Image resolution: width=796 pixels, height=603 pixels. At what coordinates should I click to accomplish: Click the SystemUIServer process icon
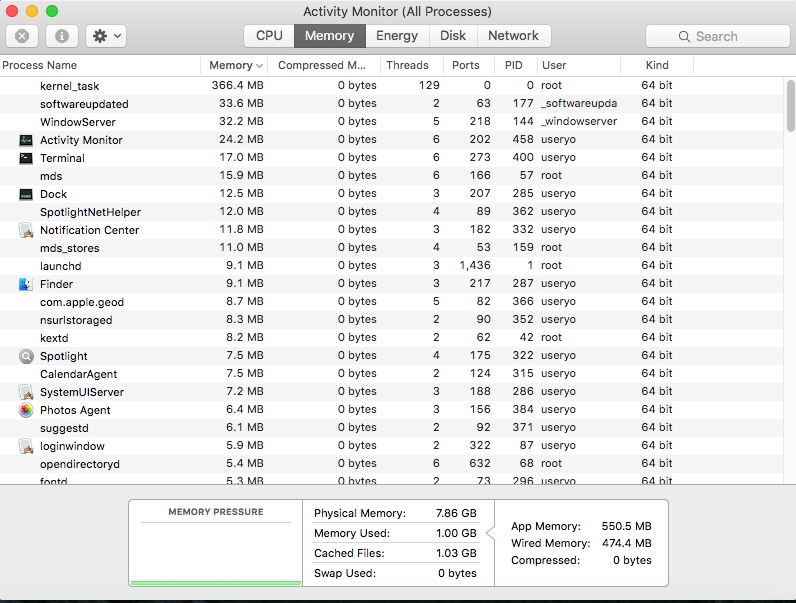26,392
